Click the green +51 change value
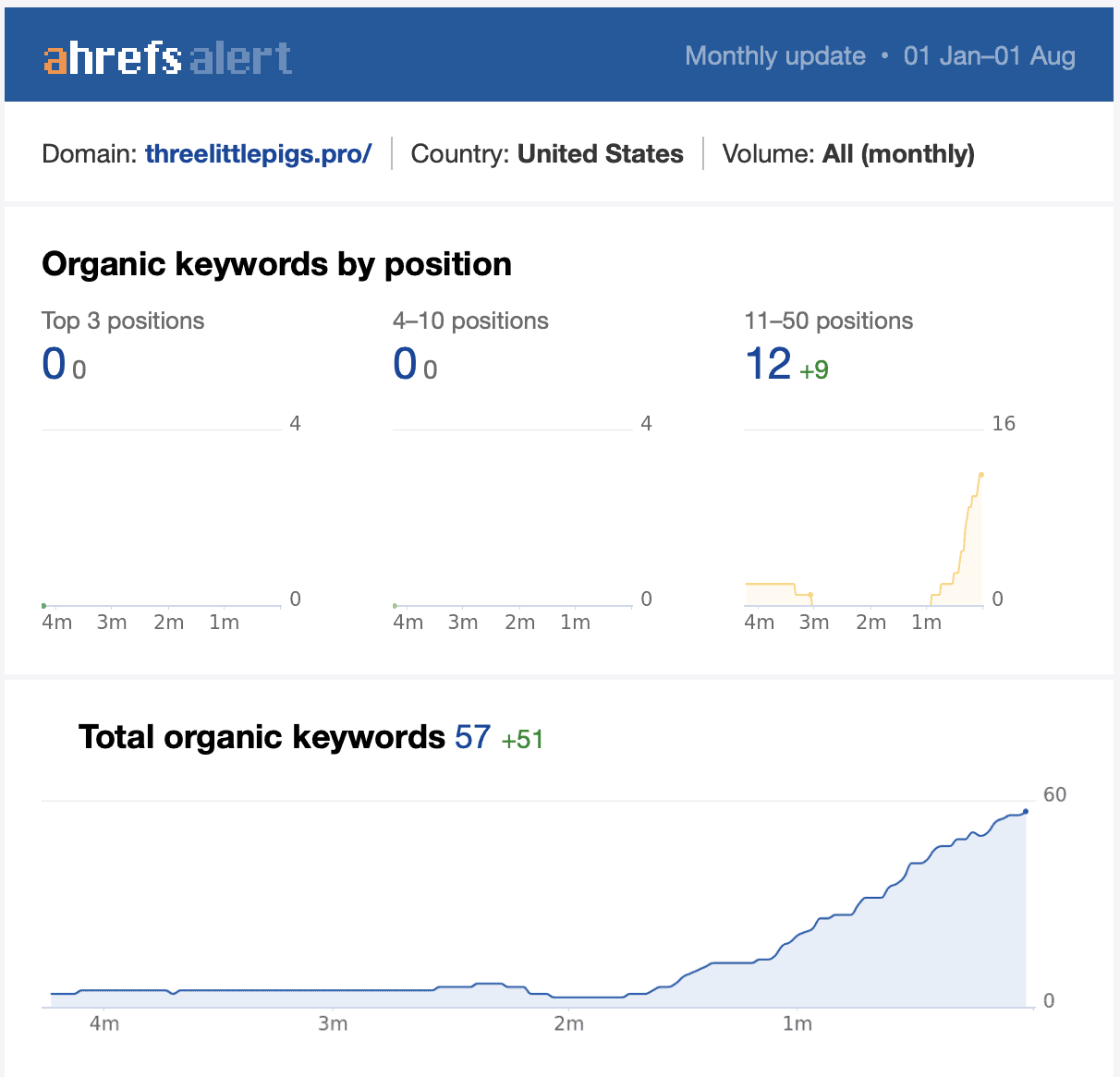Viewport: 1120px width, 1077px height. (x=522, y=740)
